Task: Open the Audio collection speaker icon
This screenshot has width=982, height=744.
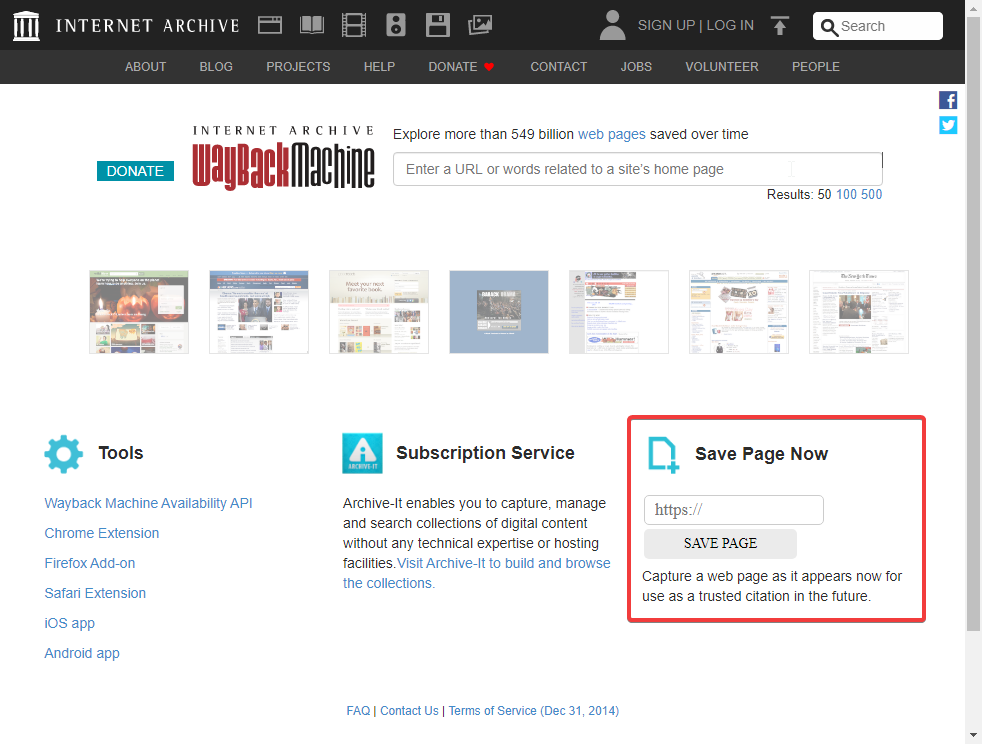Action: click(395, 24)
